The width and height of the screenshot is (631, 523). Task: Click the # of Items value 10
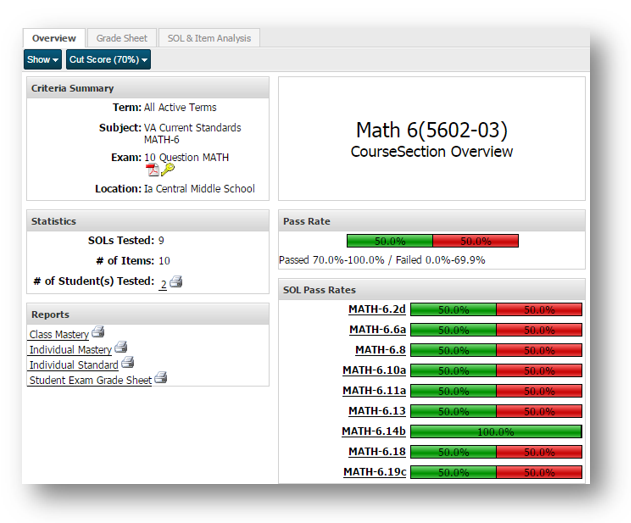tap(164, 261)
